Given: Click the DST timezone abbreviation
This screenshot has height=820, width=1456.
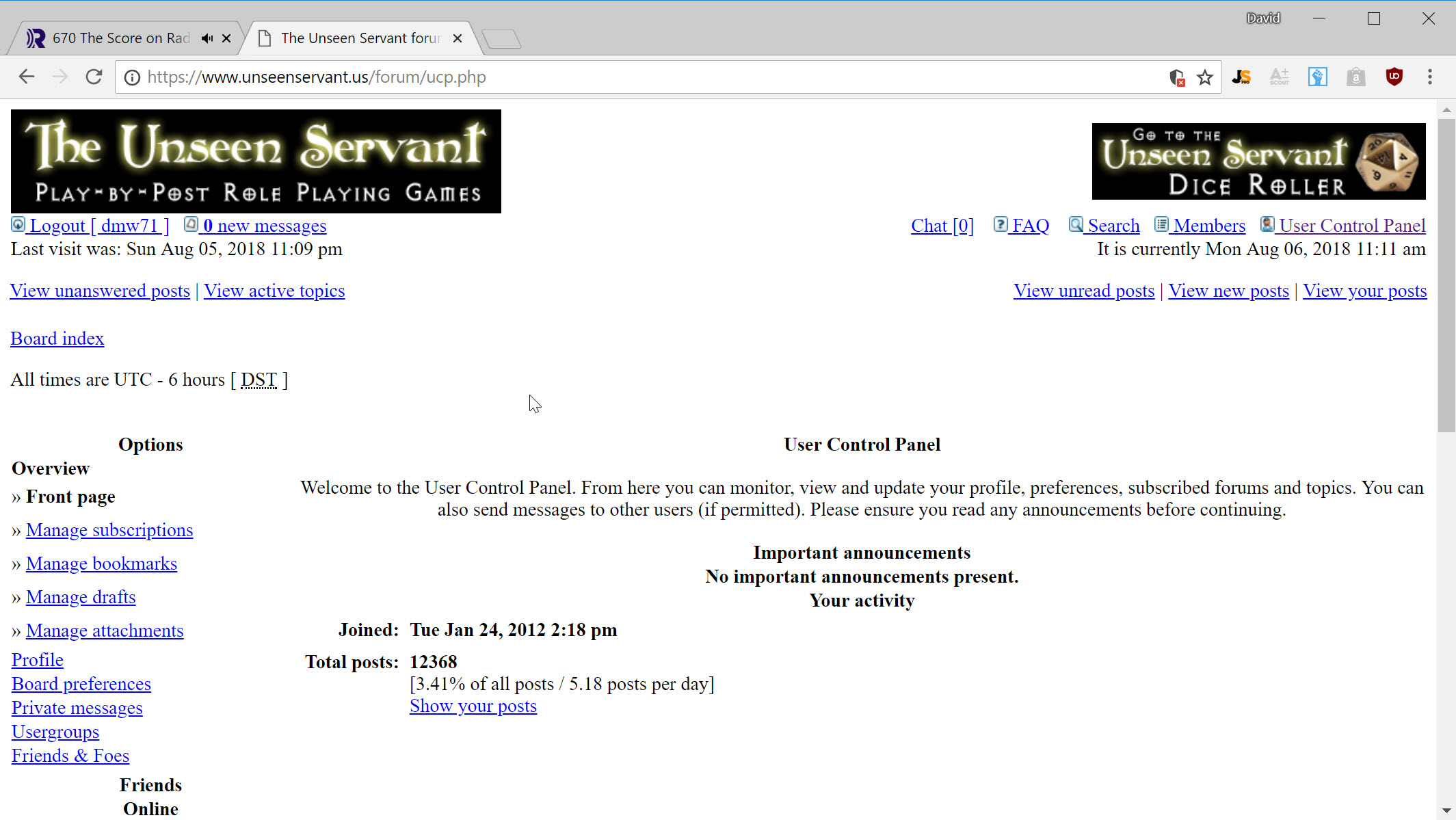Looking at the screenshot, I should (x=258, y=379).
